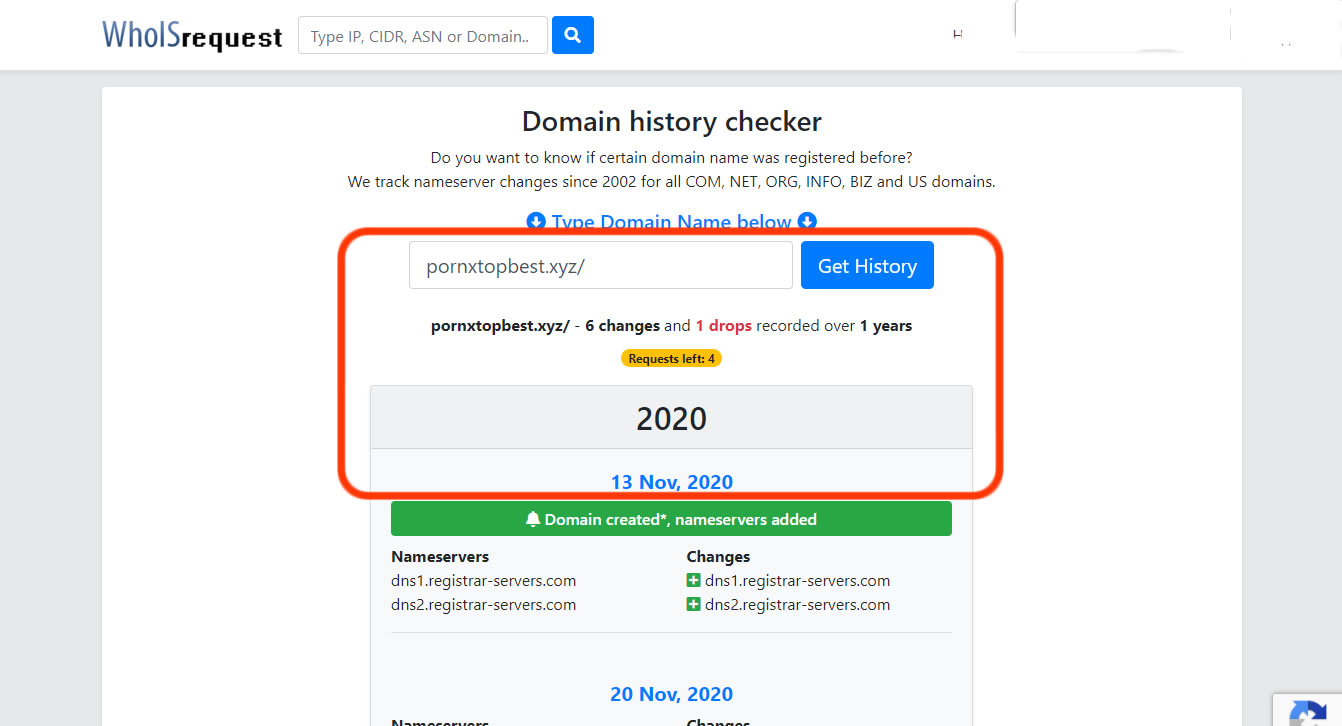This screenshot has height=726, width=1342.
Task: Click the magnifier search button in header
Action: 573,35
